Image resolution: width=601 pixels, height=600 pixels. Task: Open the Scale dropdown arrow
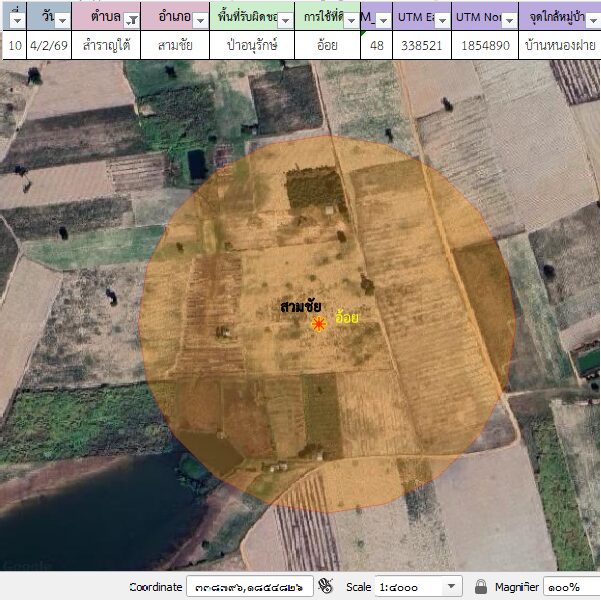[452, 587]
